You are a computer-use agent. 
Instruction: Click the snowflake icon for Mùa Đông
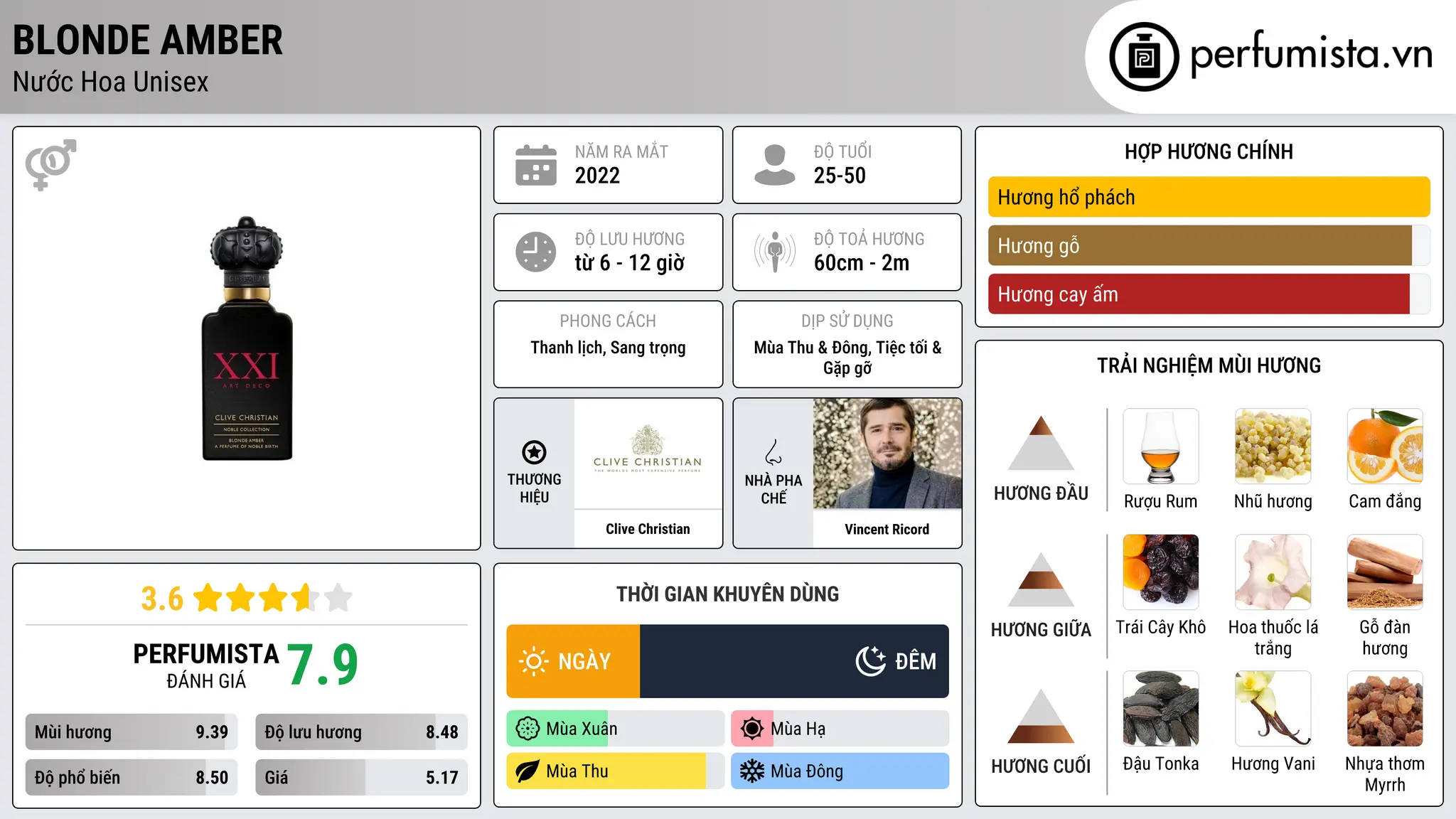[752, 771]
